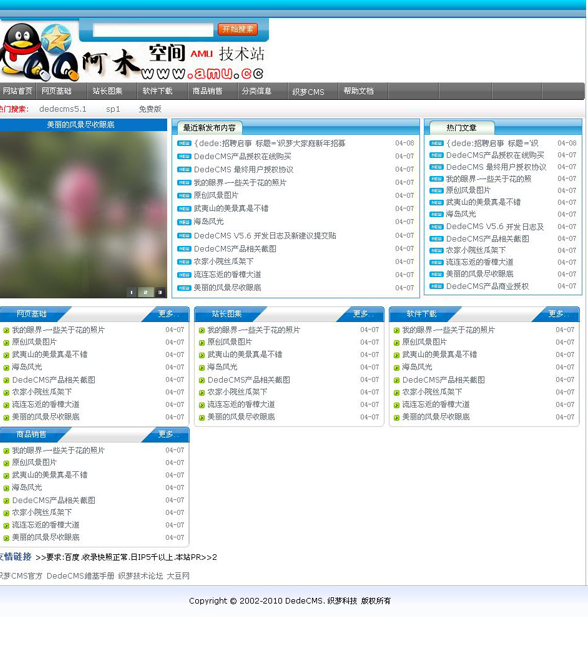Image resolution: width=588 pixels, height=651 pixels.
Task: Click 友情链接 heading text
Action: 16,557
